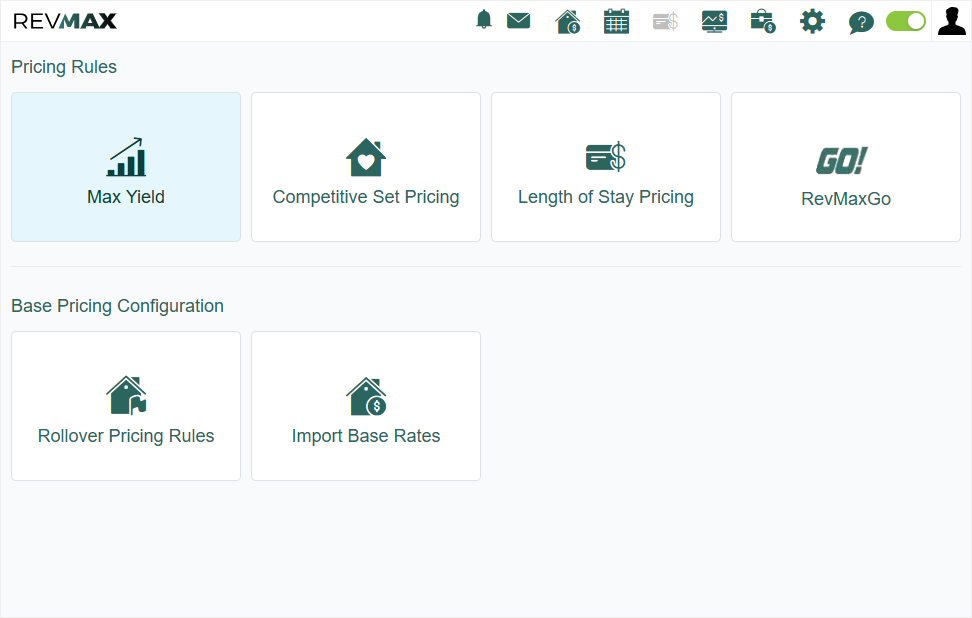Screen dimensions: 972x618
Task: Click the Rollover house flag icon
Action: click(126, 395)
